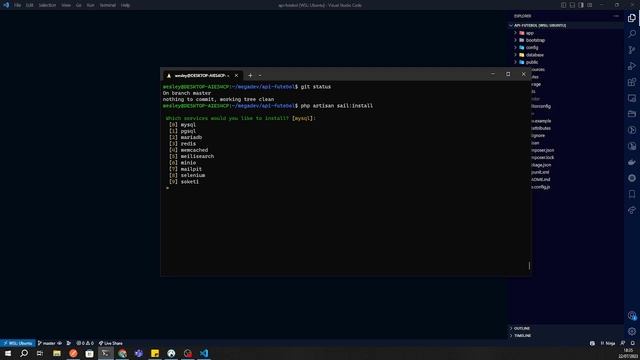The width and height of the screenshot is (640, 360).
Task: Click the Live Share status item
Action: click(x=111, y=343)
